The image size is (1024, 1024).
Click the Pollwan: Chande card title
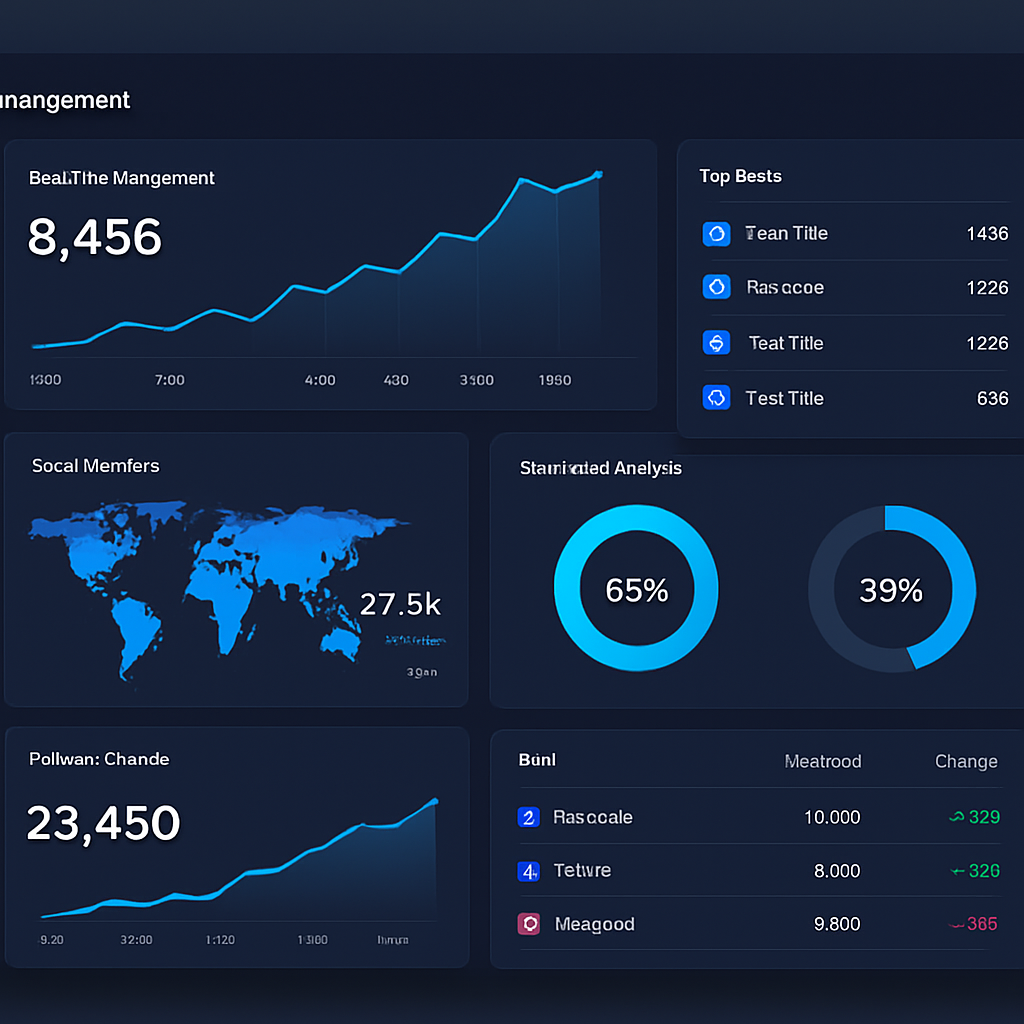pyautogui.click(x=99, y=759)
